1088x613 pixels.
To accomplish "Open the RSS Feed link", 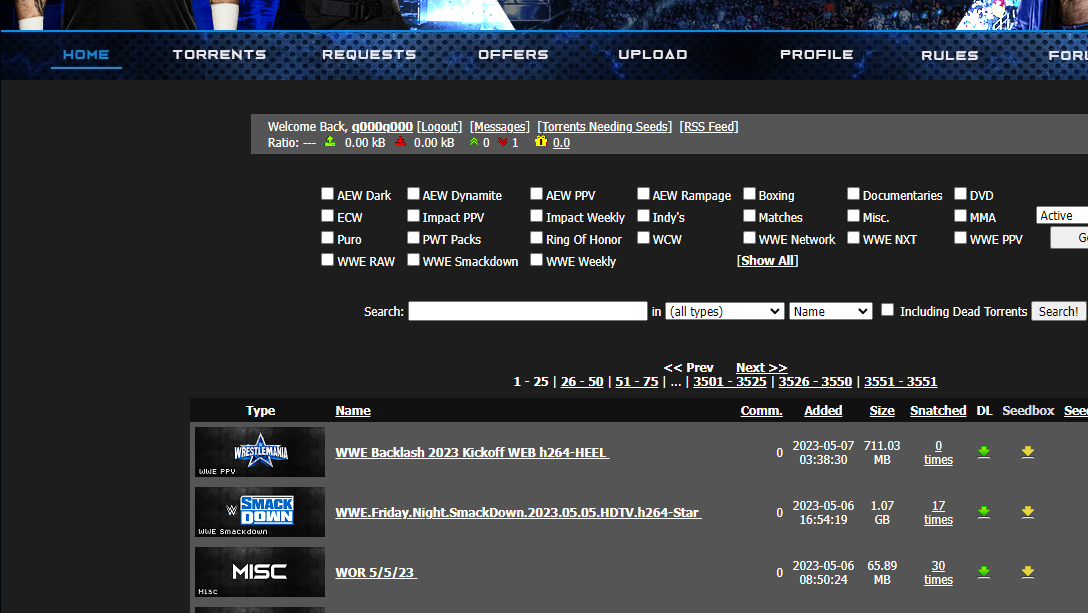I will pyautogui.click(x=709, y=126).
